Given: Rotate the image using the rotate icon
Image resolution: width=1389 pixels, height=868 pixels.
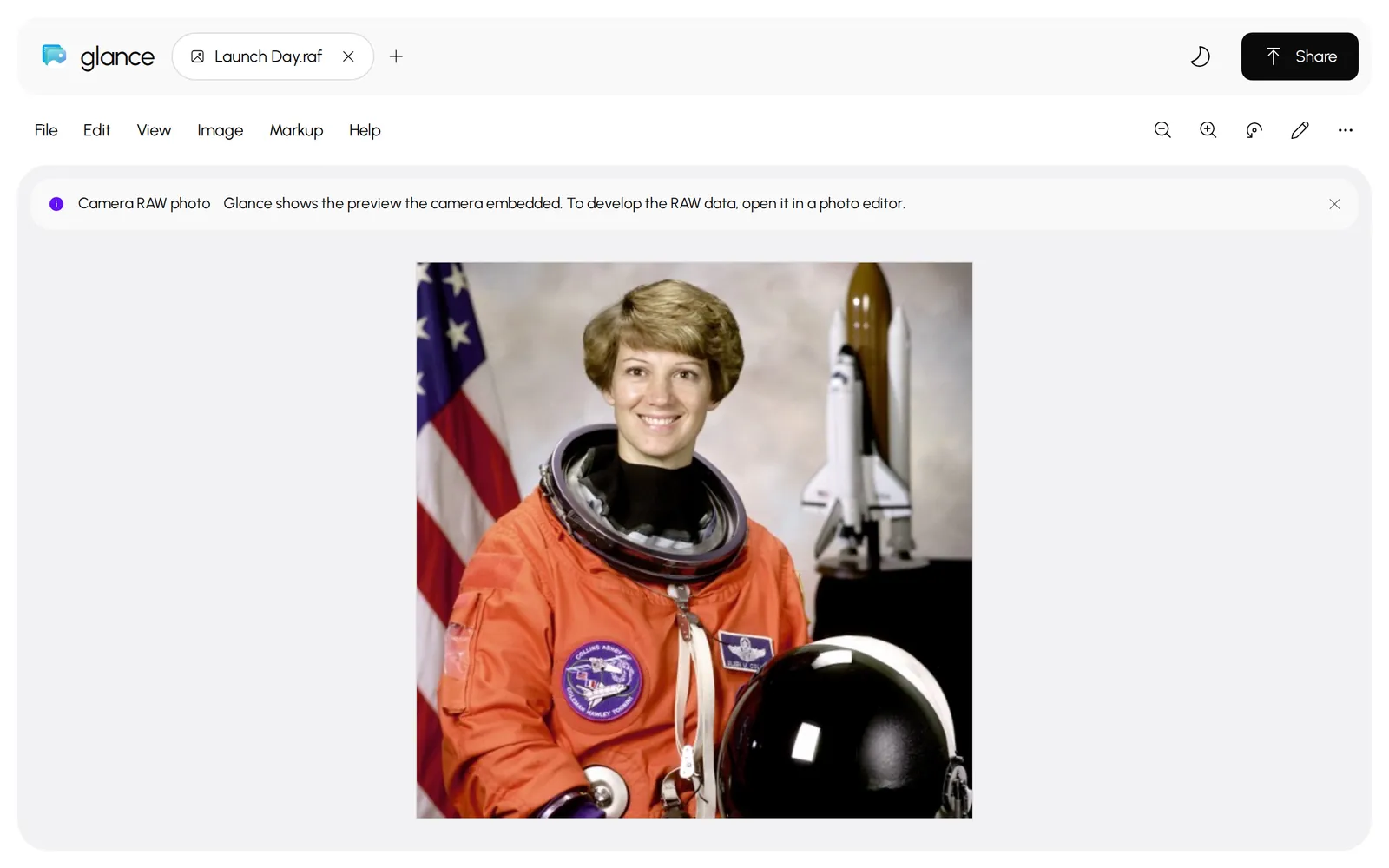Looking at the screenshot, I should [1254, 130].
